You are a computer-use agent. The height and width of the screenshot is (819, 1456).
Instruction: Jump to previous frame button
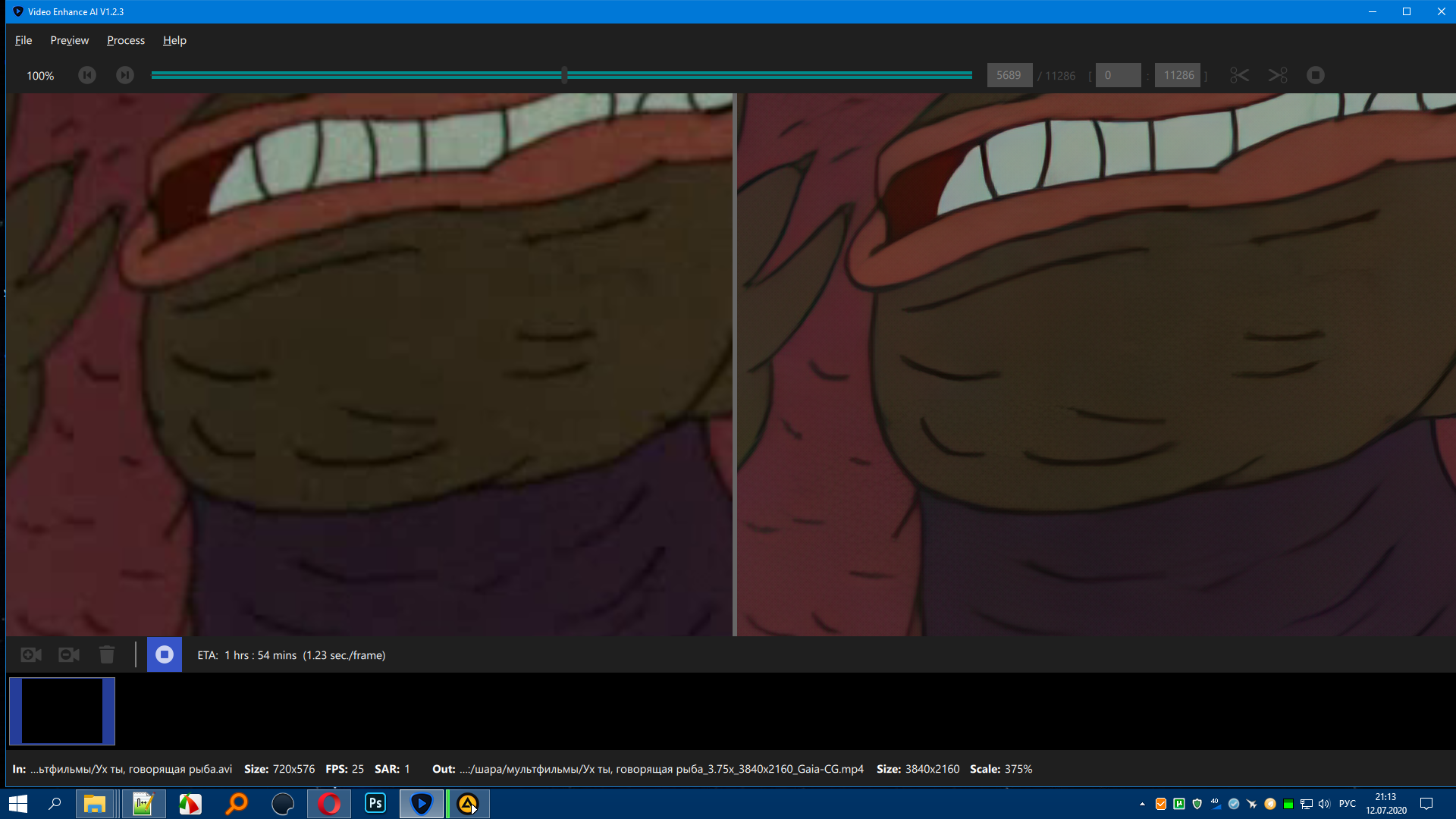pos(87,75)
